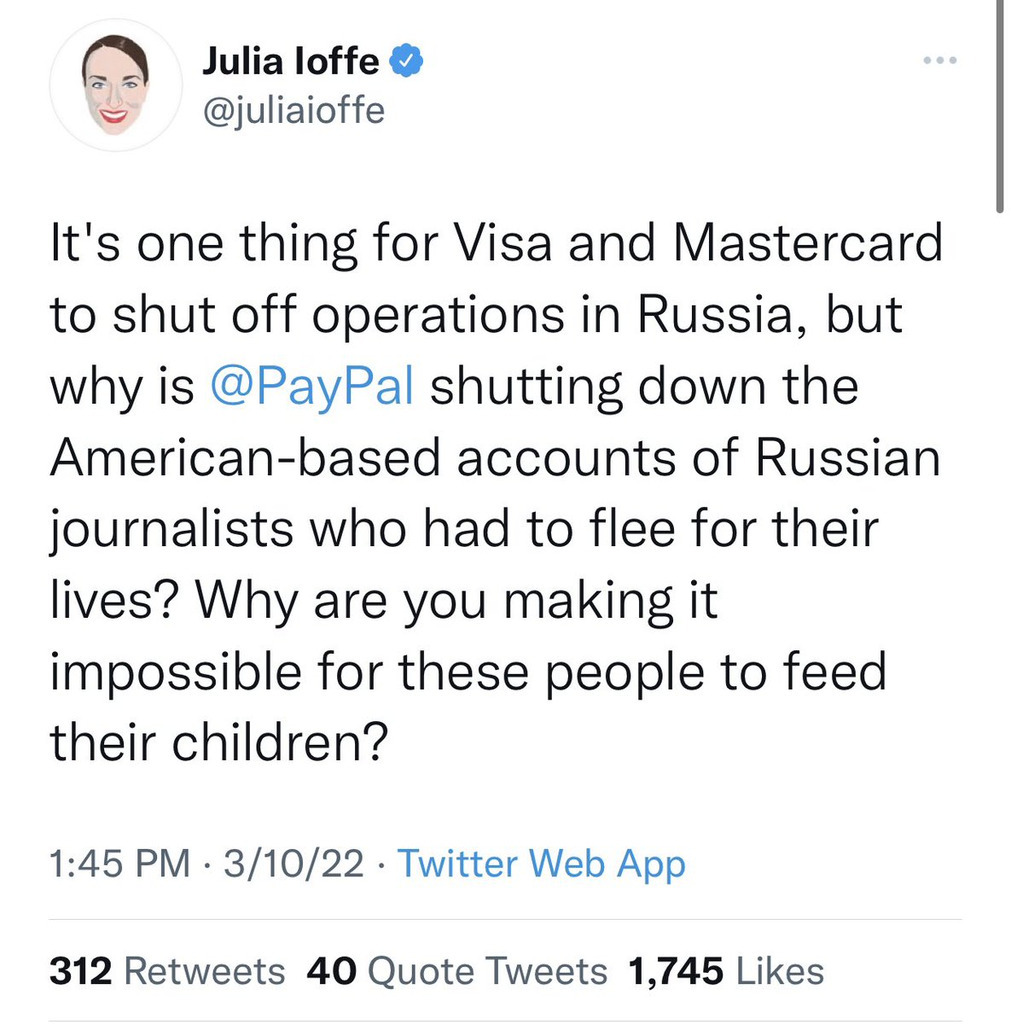
Task: View the 1,745 Likes list
Action: [x=726, y=970]
